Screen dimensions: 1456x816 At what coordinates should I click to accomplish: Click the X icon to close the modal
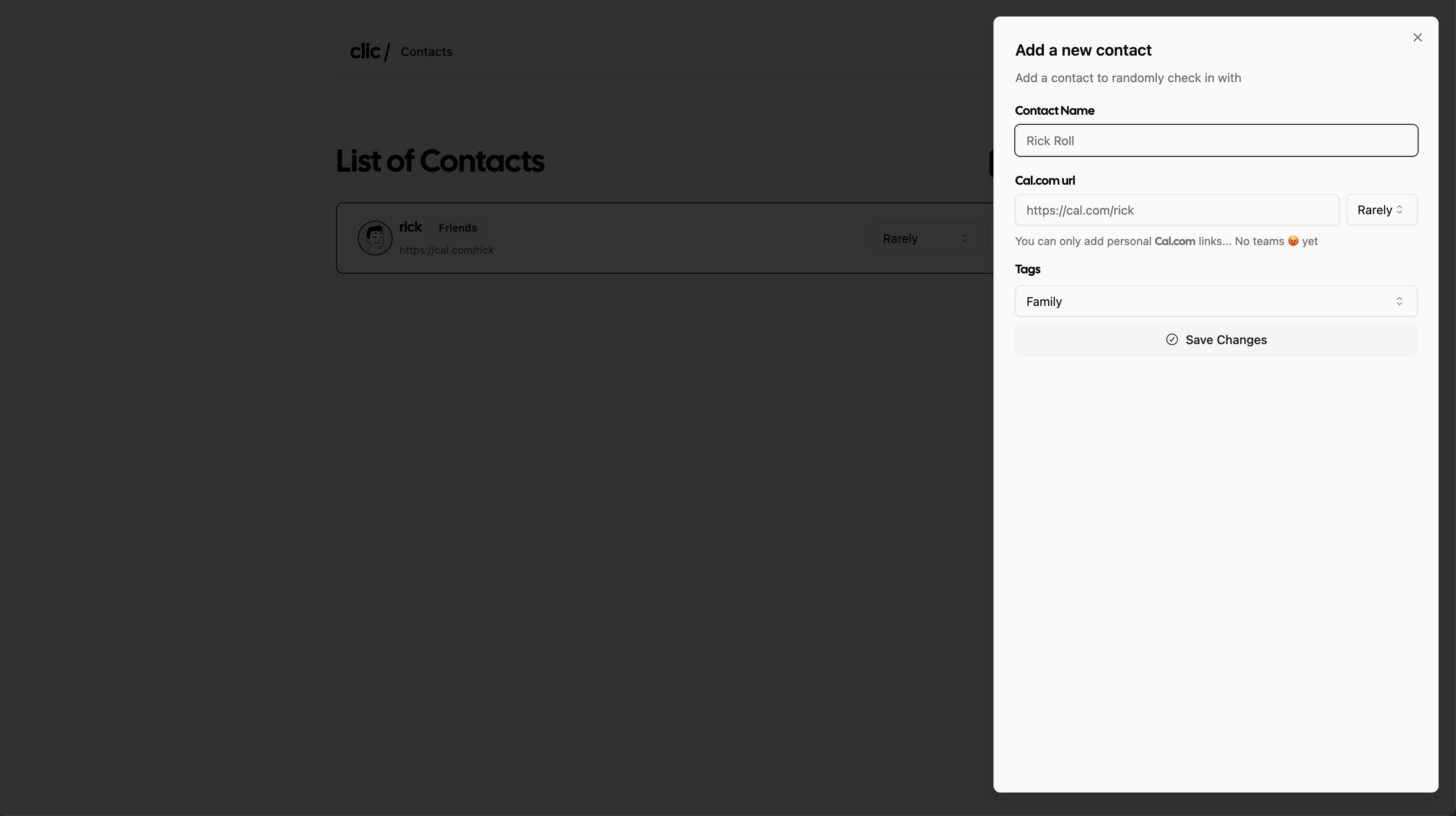click(1418, 37)
